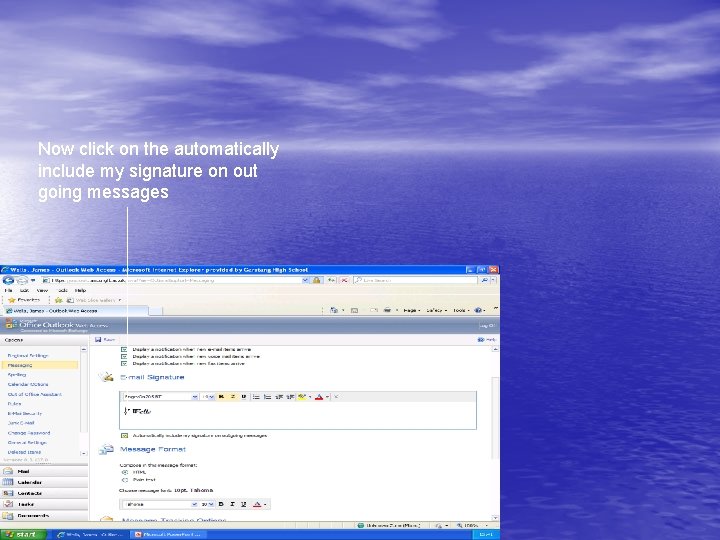Expand the IE Safety menu dropdown
The image size is (720, 540).
pyautogui.click(x=436, y=310)
